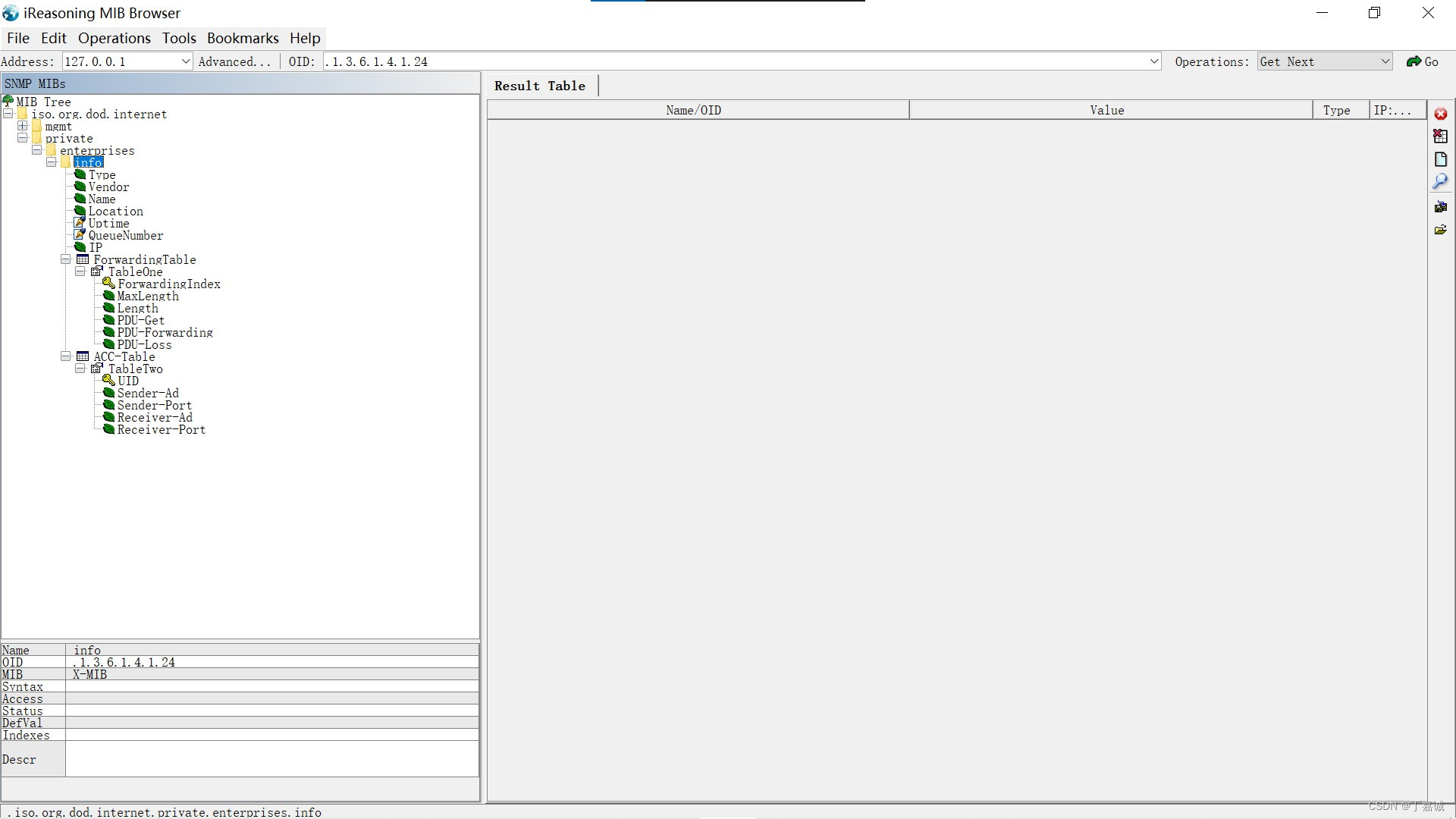Screen dimensions: 1456x819
Task: Click the SNMP MIBs tab at top left
Action: point(34,83)
